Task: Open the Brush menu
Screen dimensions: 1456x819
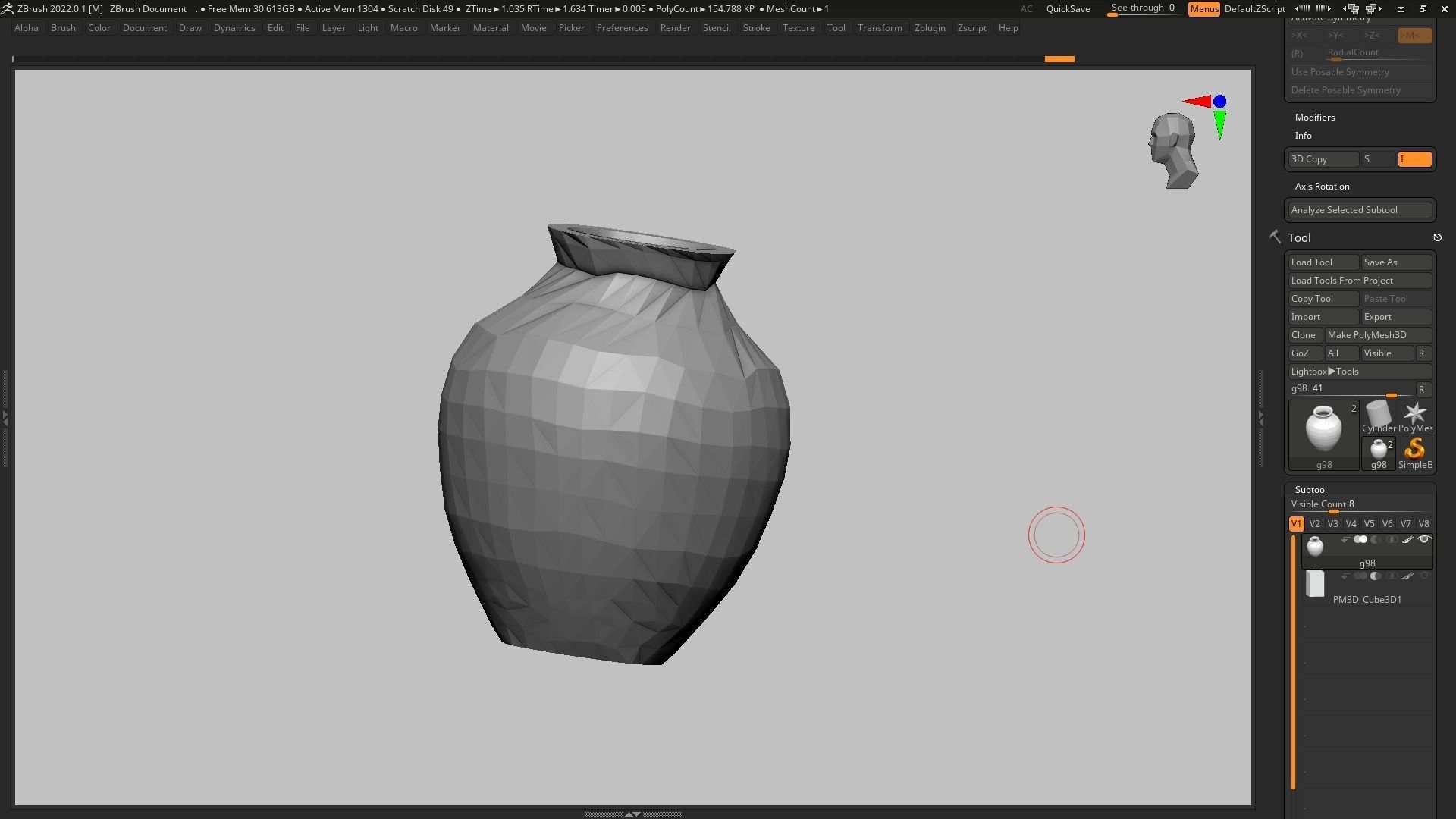Action: coord(63,28)
